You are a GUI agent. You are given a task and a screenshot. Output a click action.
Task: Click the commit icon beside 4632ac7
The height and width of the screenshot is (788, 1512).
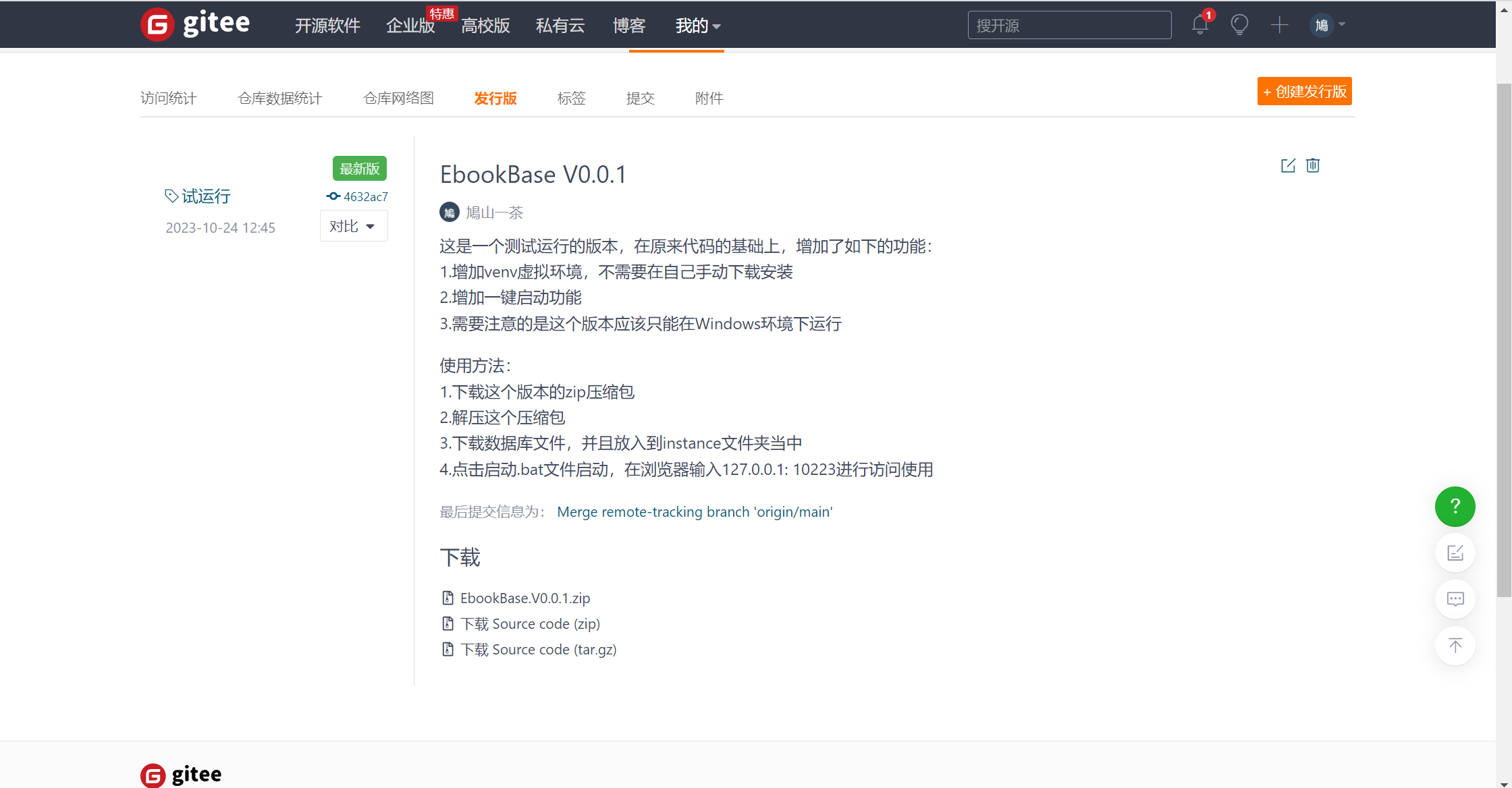pyautogui.click(x=333, y=196)
